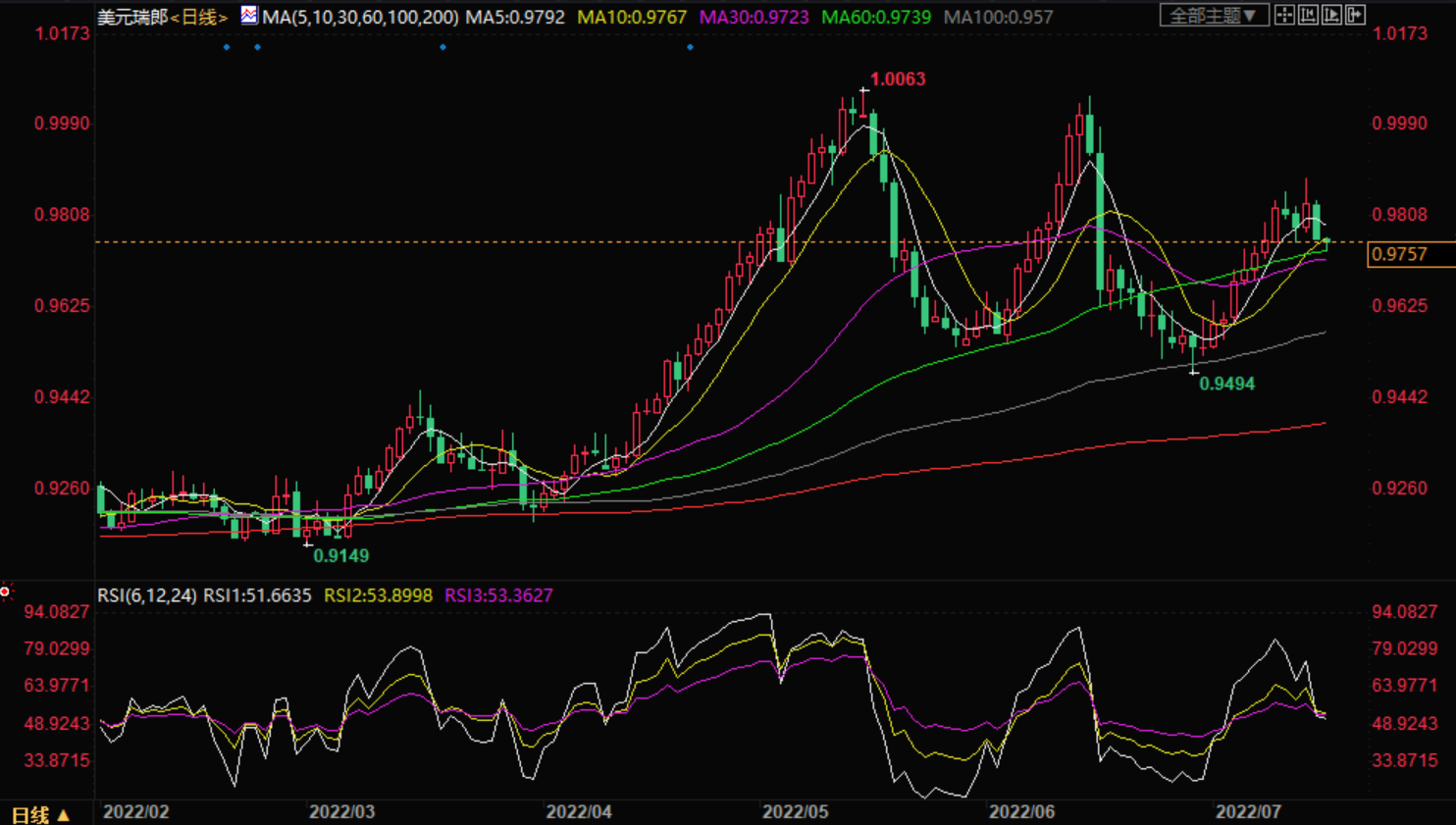This screenshot has height=825, width=1456.
Task: Open the 全部主题 dropdown
Action: [x=1214, y=16]
